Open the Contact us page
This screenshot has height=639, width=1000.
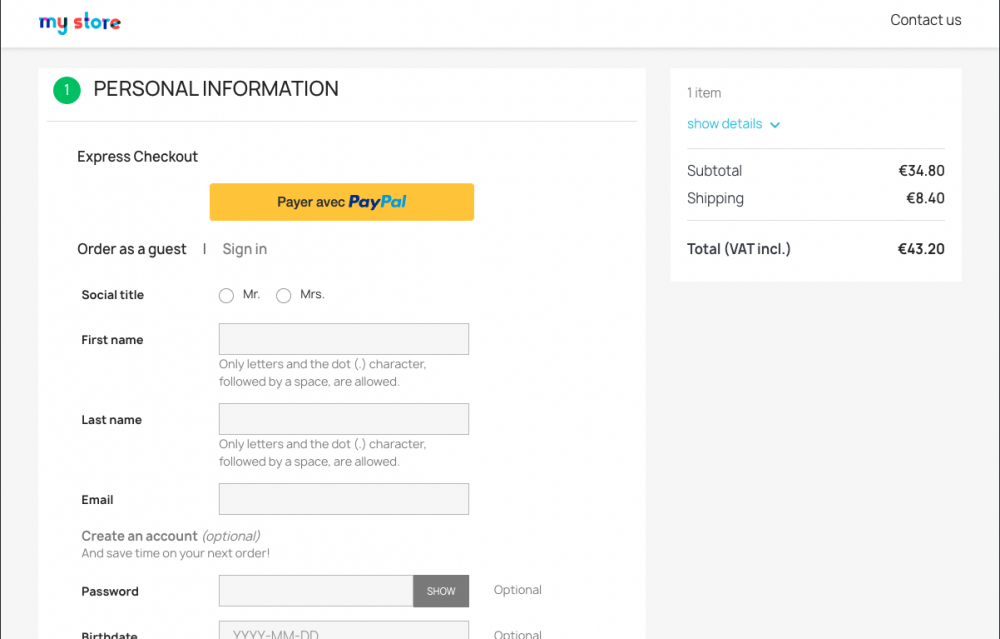point(925,20)
